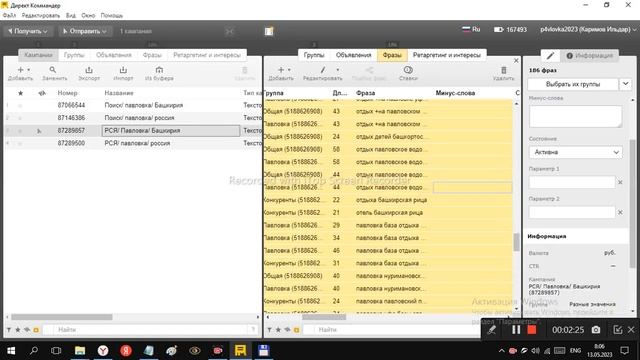Image resolution: width=640 pixels, height=360 pixels.
Task: Open the Ru language selector
Action: 471,29
